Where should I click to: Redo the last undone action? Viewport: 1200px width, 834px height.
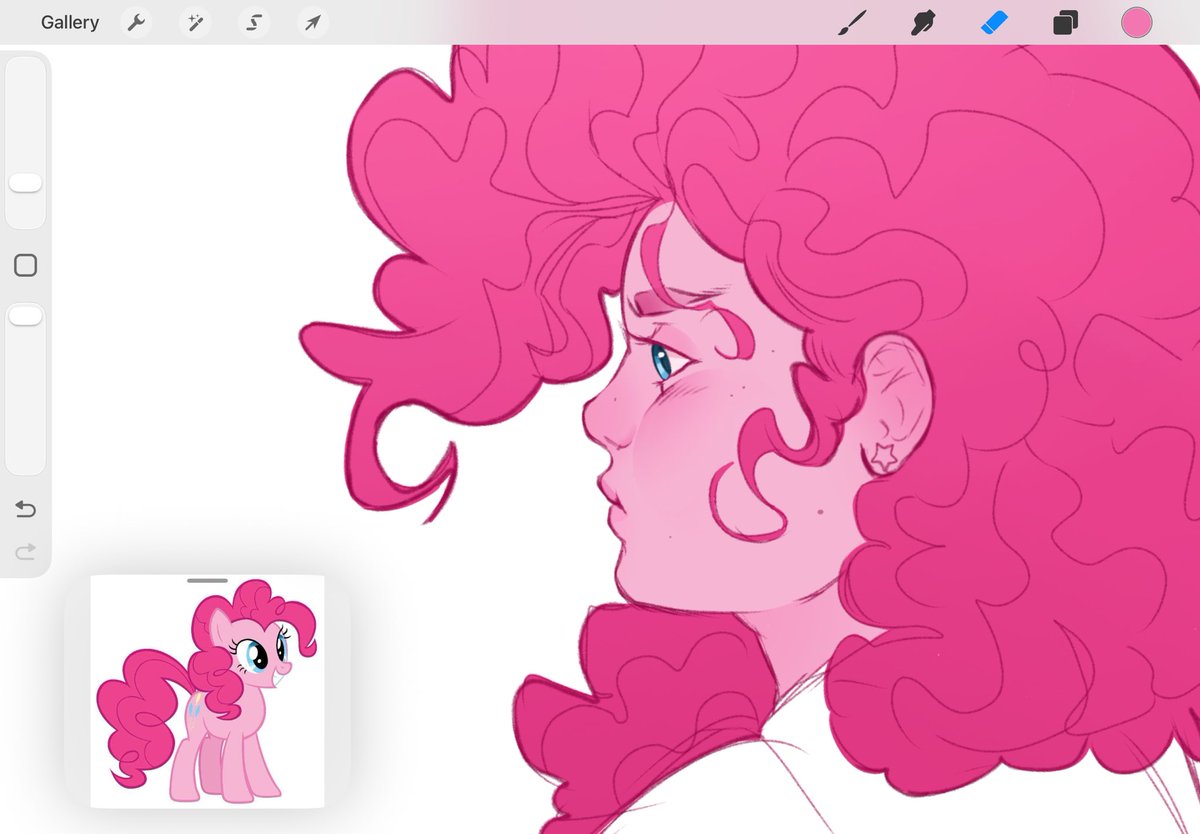(26, 551)
